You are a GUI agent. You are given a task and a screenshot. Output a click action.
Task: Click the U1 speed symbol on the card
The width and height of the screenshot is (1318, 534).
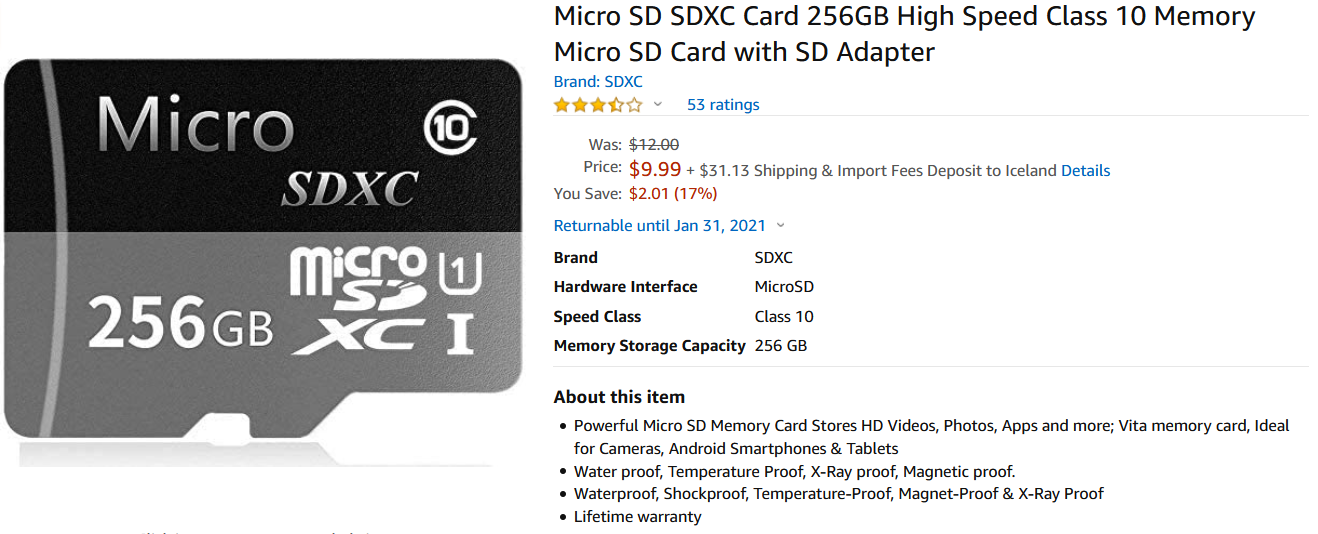click(460, 271)
